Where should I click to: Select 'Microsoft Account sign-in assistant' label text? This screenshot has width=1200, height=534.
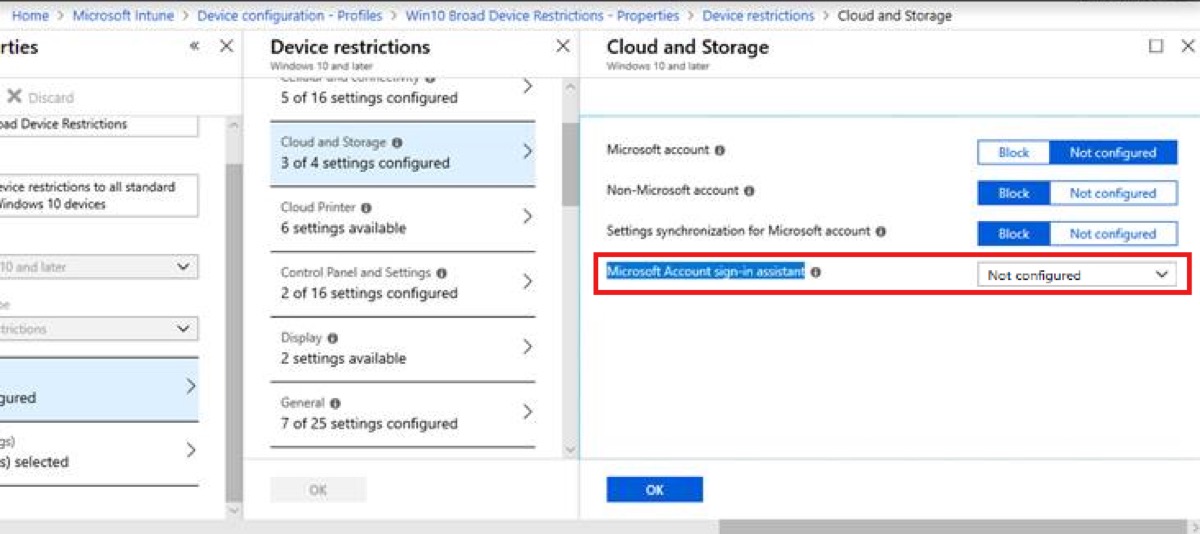705,271
